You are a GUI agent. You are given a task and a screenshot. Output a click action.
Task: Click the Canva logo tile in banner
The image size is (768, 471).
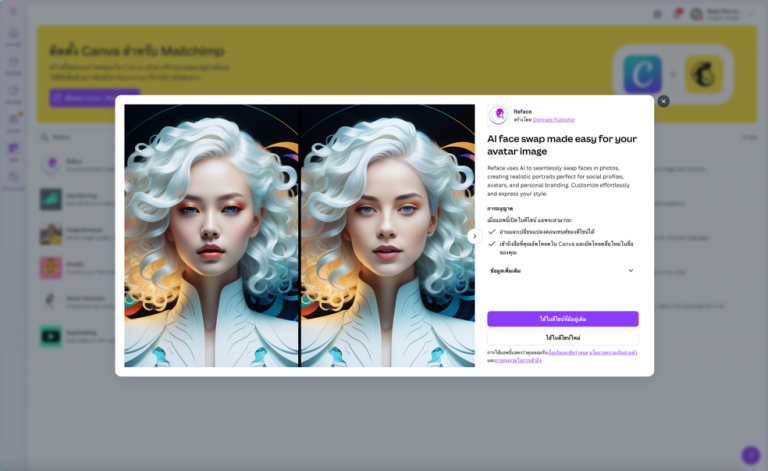pos(642,74)
